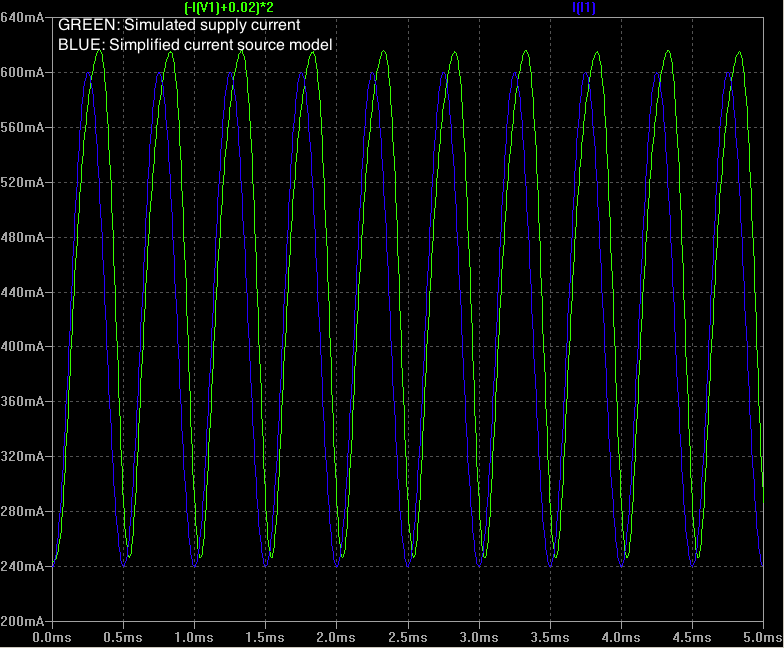Click the 600mA y-axis label
The image size is (784, 648).
click(x=22, y=72)
